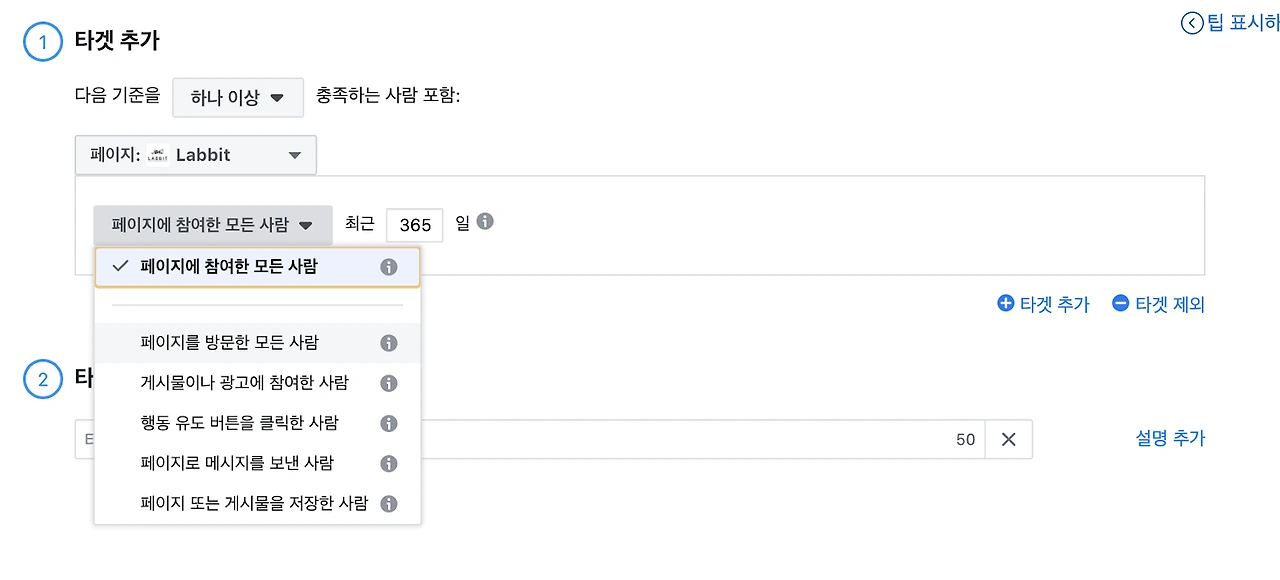Click info icon for 게시물이나 광고에 참여한 사람

click(x=389, y=383)
